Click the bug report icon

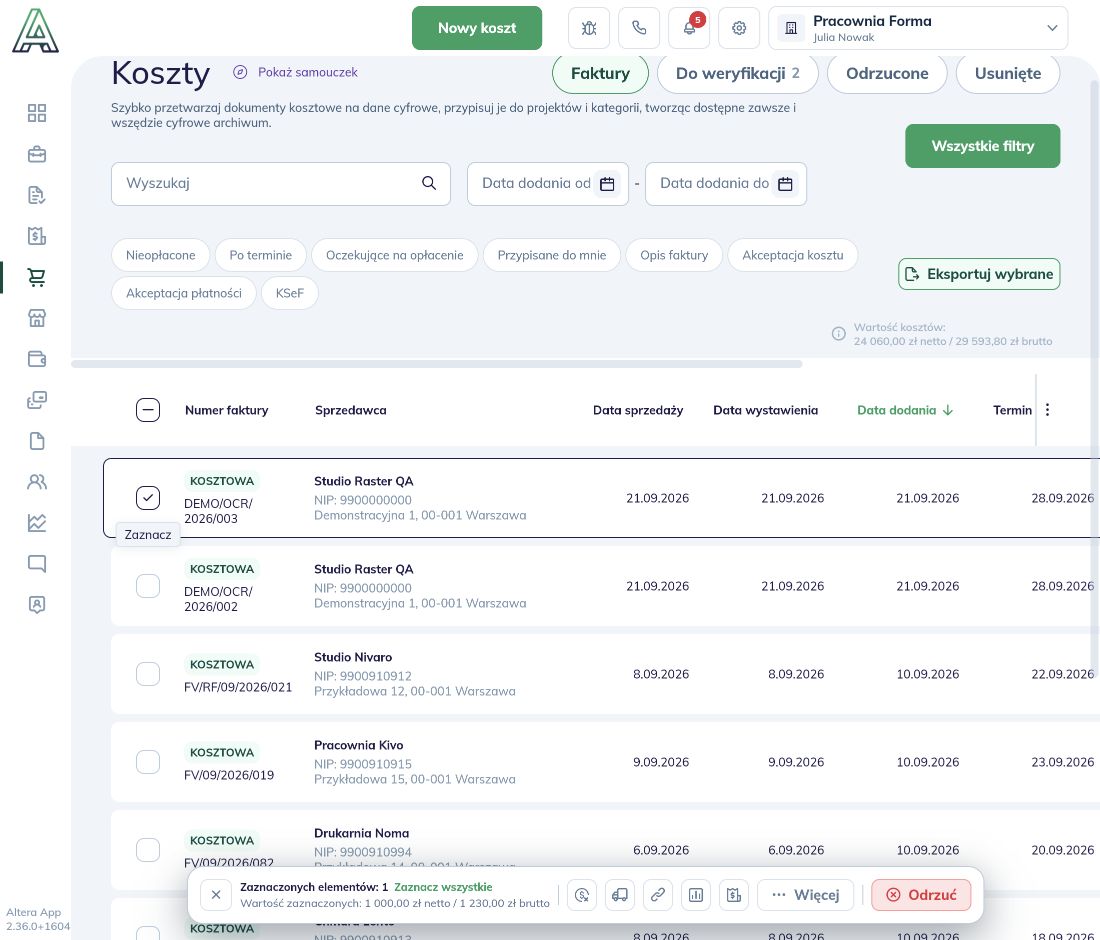click(589, 28)
